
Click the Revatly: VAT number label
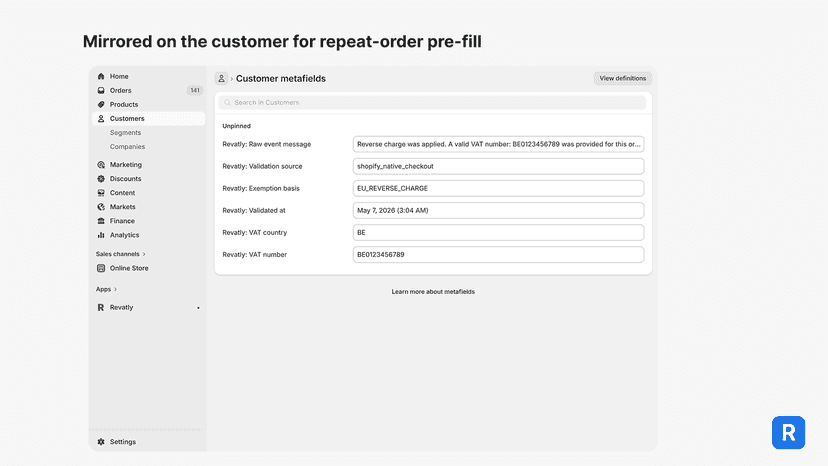point(255,255)
